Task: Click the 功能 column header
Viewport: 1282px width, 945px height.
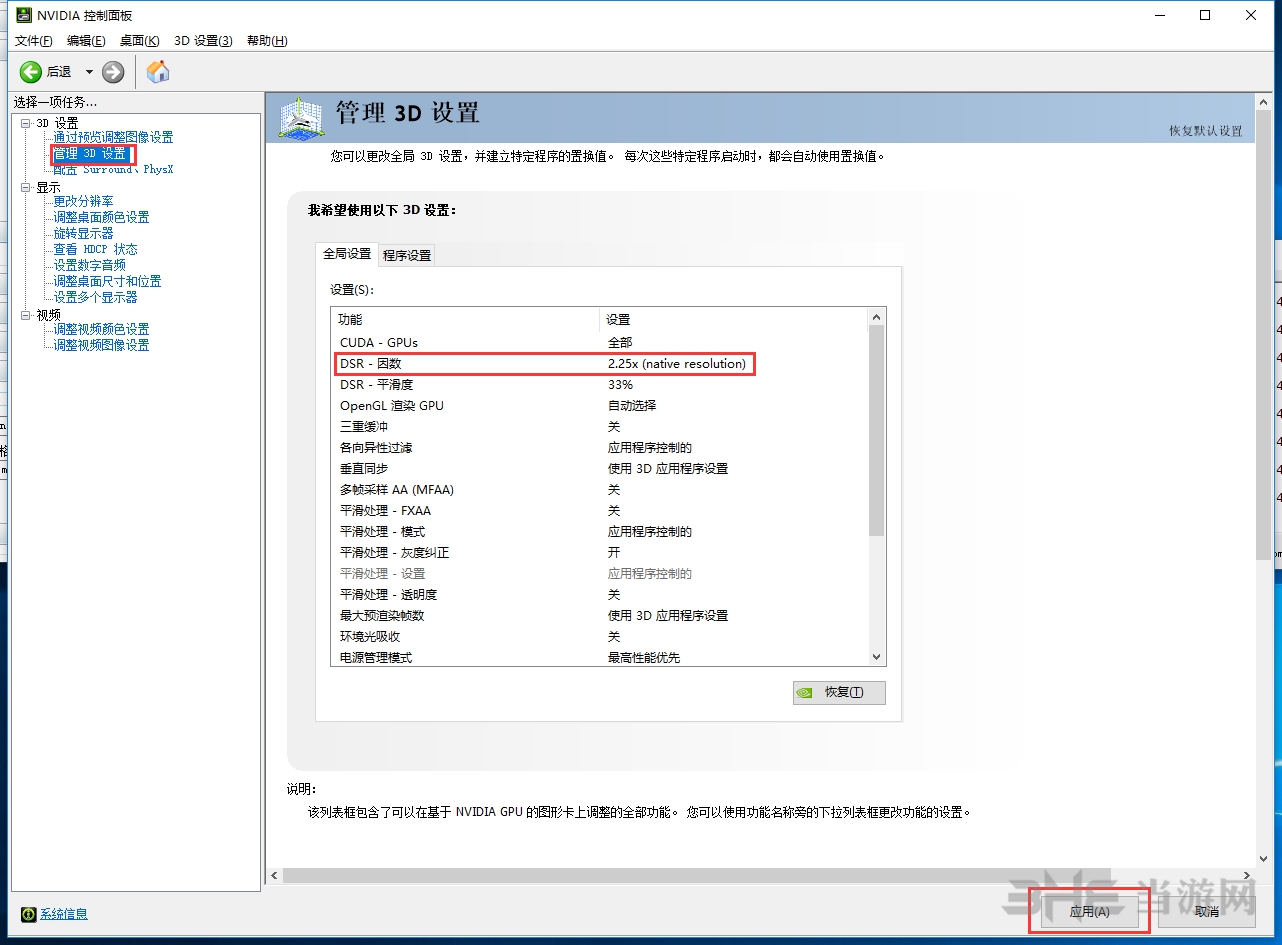Action: coord(465,319)
